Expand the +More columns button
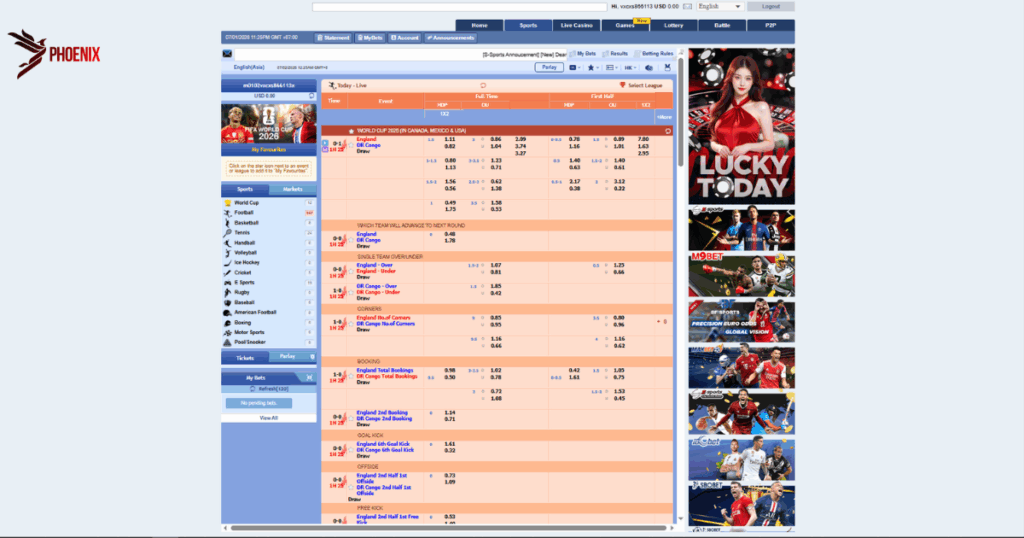 (664, 118)
